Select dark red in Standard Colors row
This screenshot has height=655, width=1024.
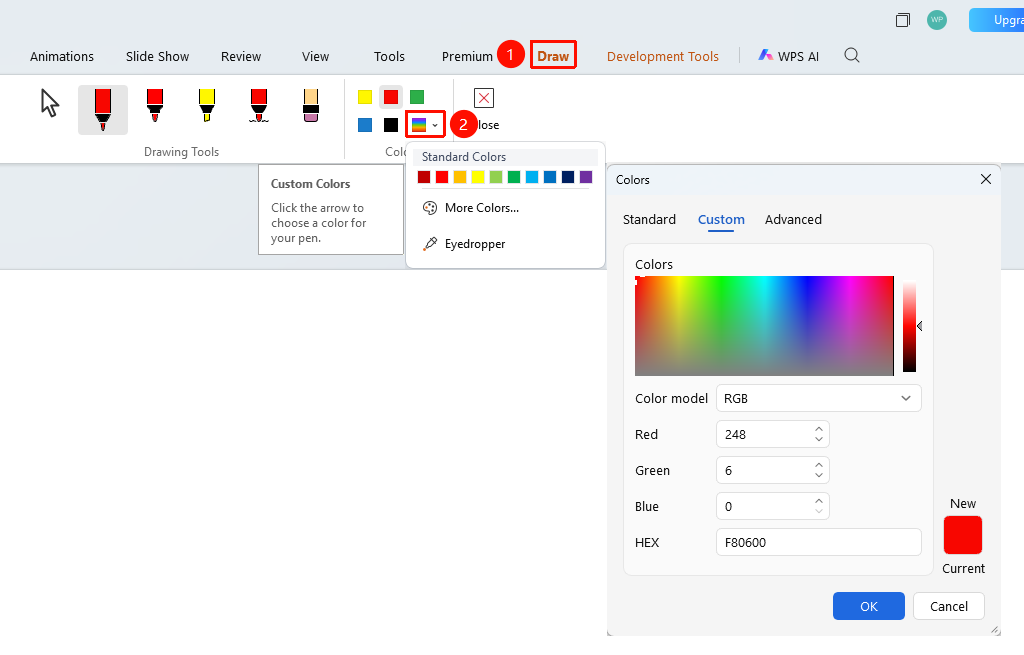[424, 177]
